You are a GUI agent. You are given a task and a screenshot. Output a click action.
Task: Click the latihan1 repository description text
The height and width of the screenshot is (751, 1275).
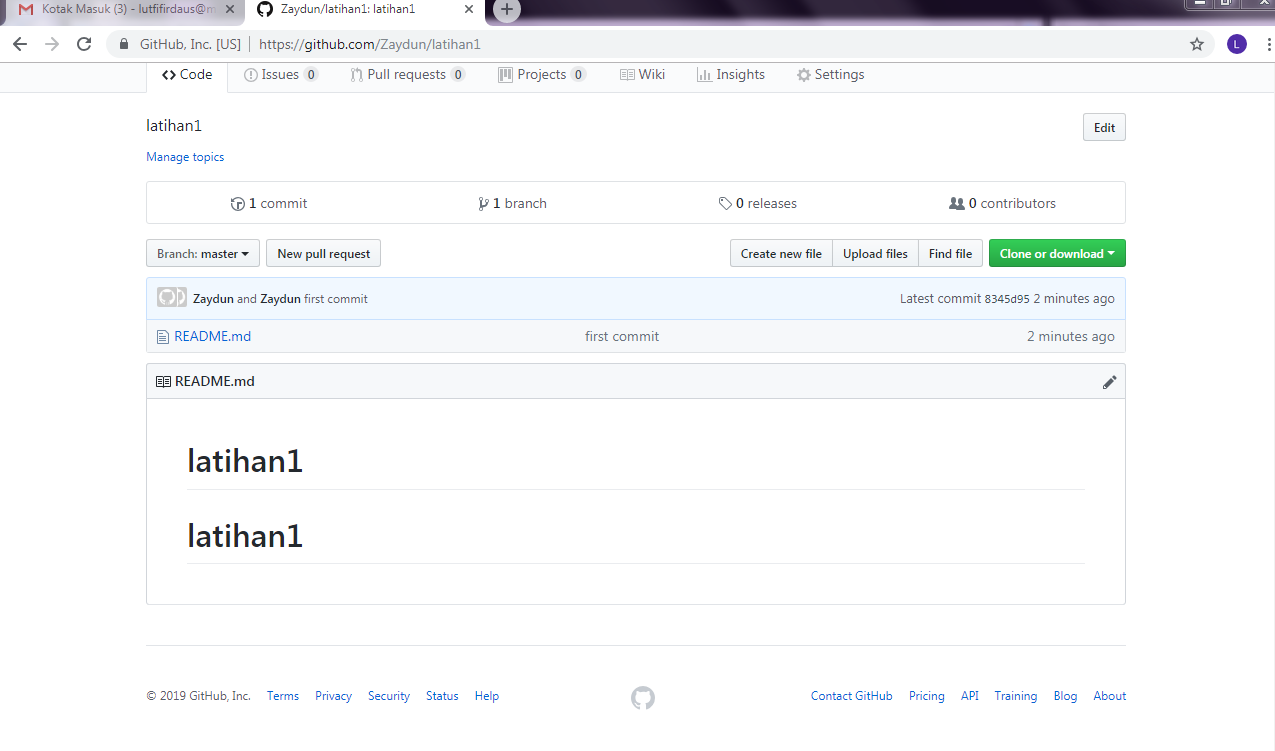(x=174, y=126)
